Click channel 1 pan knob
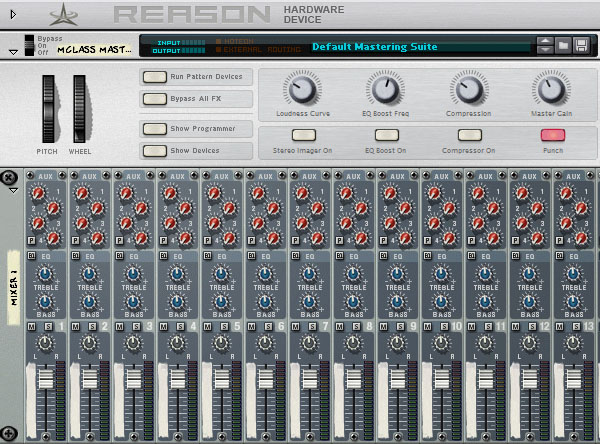This screenshot has width=600, height=444. (45, 343)
